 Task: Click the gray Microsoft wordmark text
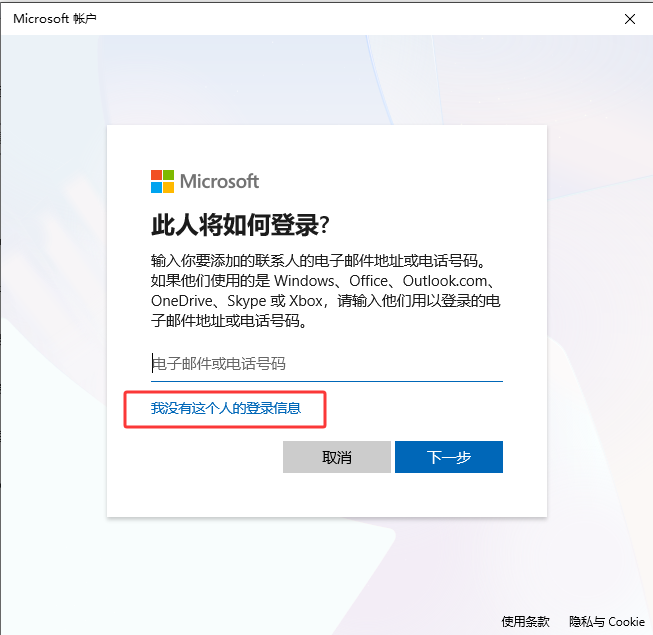coord(219,182)
